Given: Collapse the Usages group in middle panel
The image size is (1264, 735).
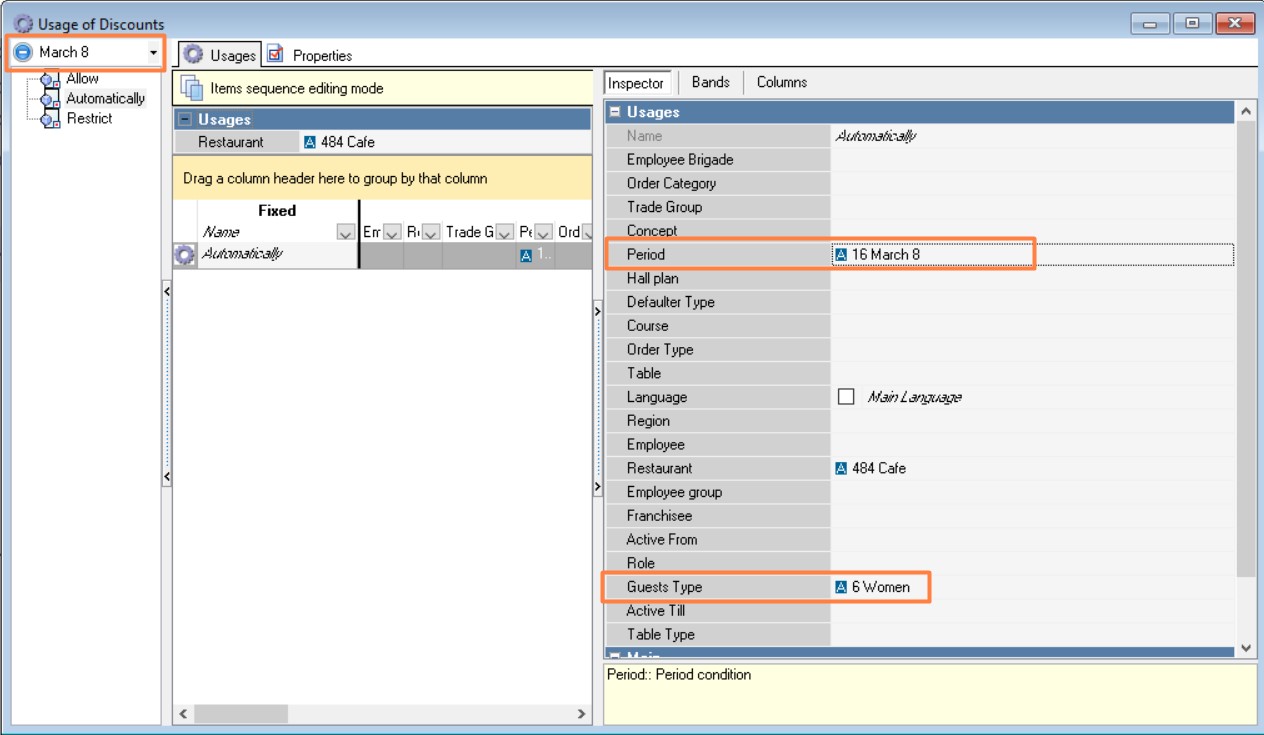Looking at the screenshot, I should (x=185, y=120).
